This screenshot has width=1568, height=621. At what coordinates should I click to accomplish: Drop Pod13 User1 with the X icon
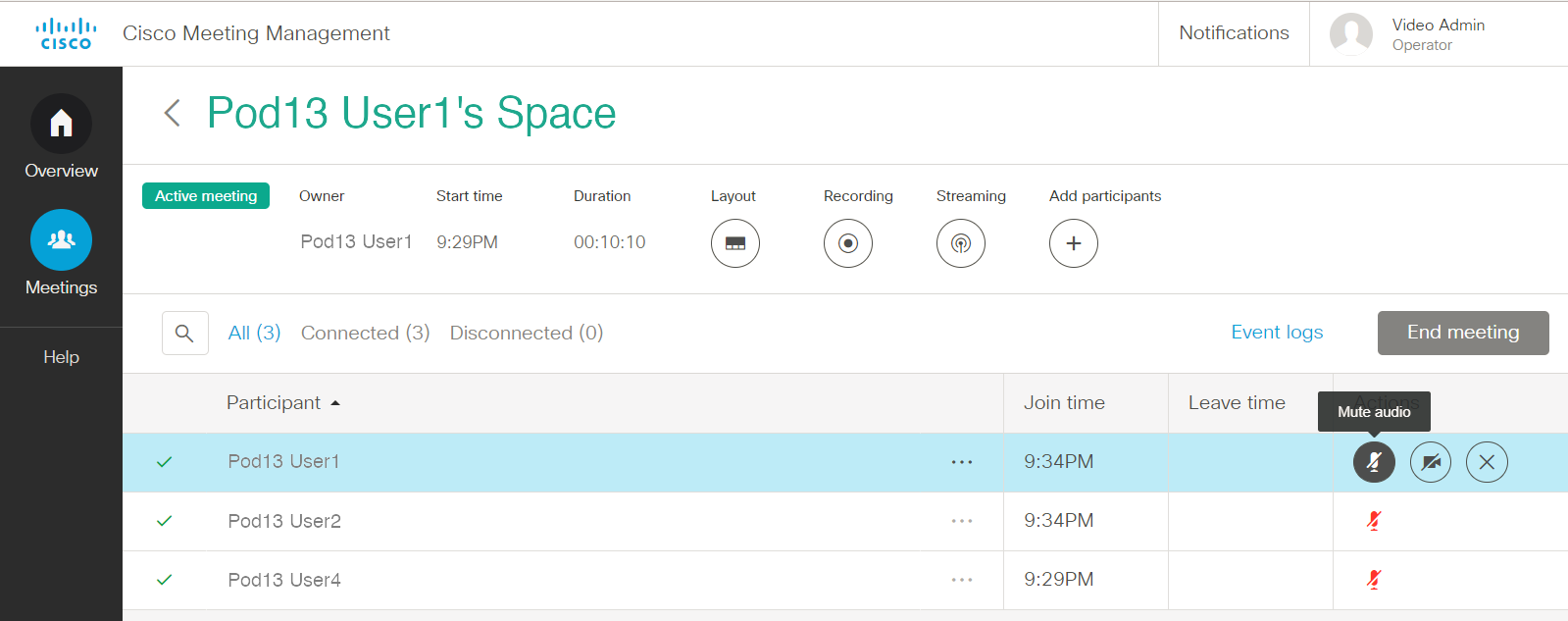pyautogui.click(x=1487, y=462)
